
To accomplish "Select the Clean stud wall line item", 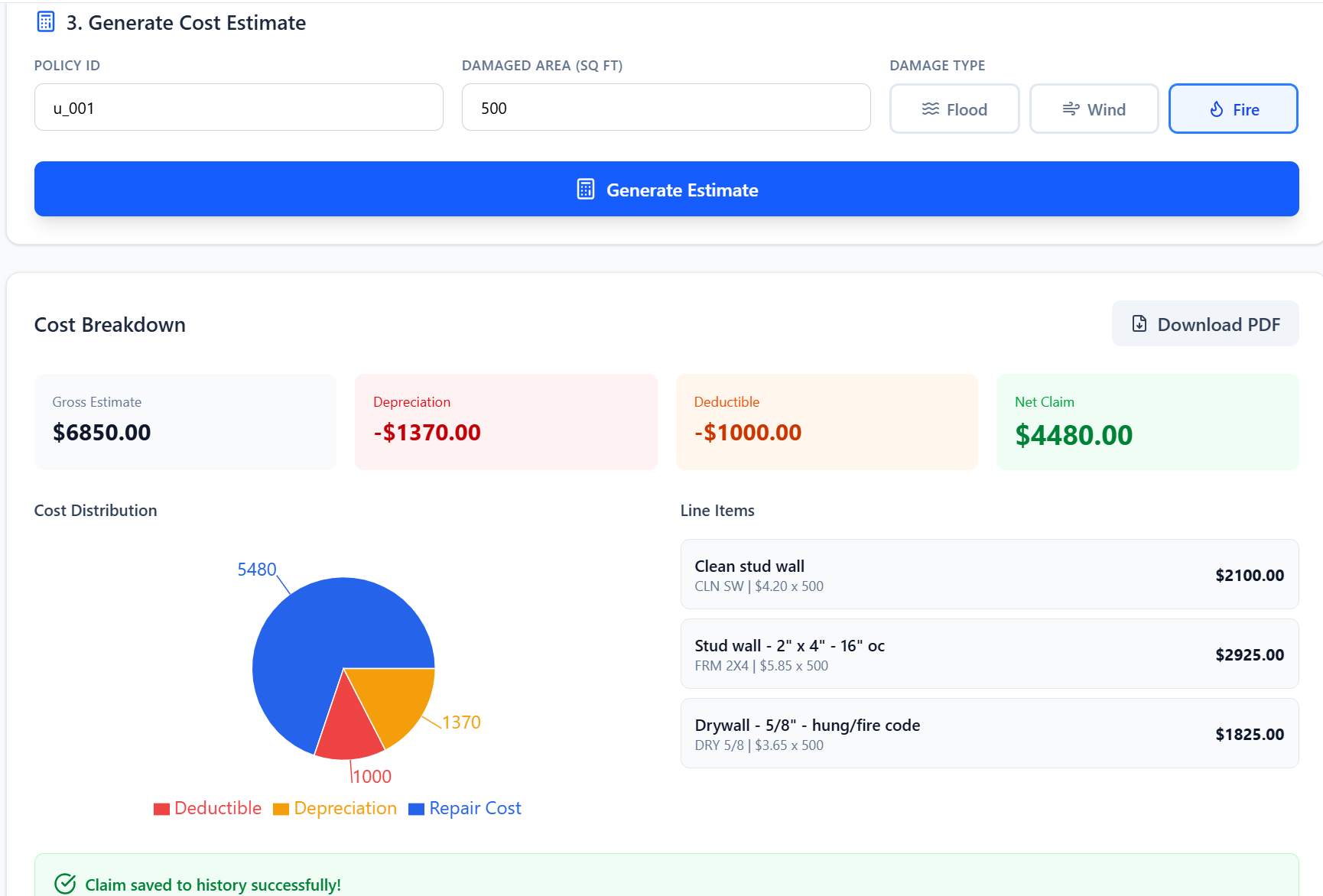I will pos(990,574).
